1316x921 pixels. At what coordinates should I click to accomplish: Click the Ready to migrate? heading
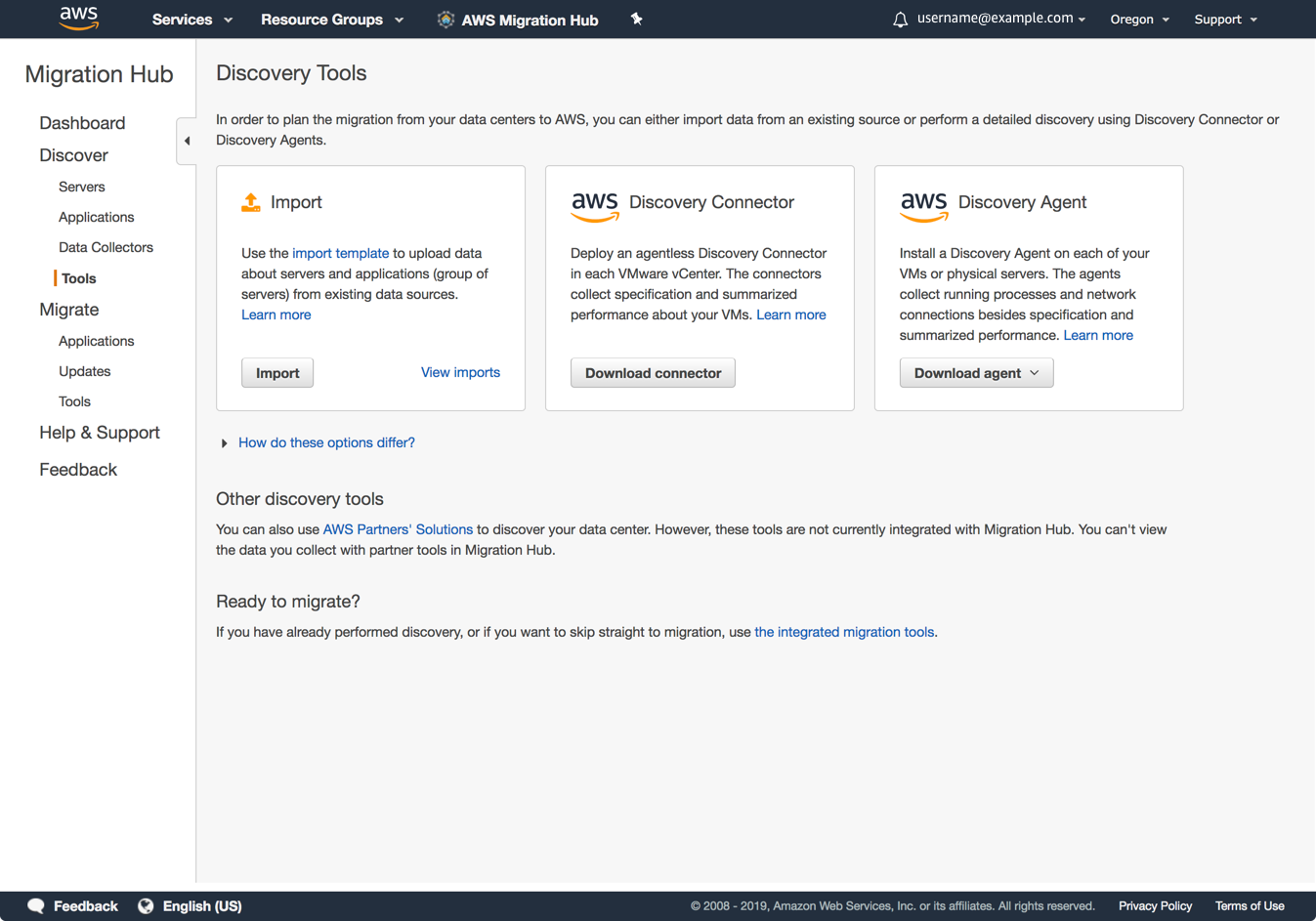click(288, 602)
